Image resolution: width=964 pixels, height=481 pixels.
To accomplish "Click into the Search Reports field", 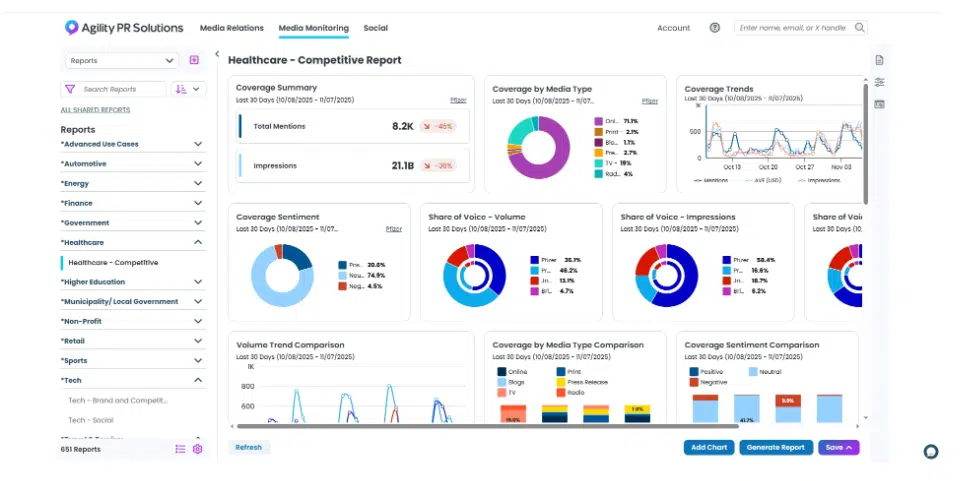I will click(x=122, y=89).
